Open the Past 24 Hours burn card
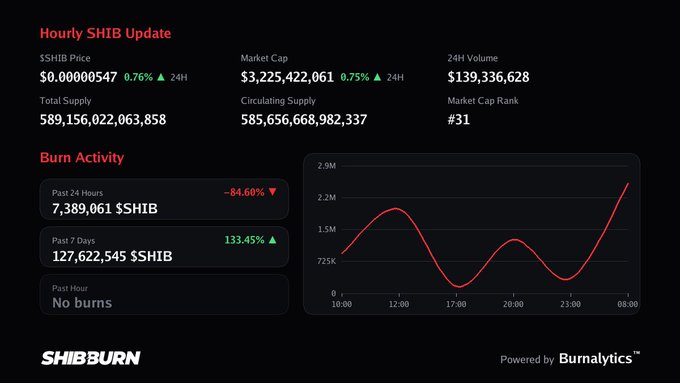Screen dimensions: 680x383 click(x=164, y=200)
